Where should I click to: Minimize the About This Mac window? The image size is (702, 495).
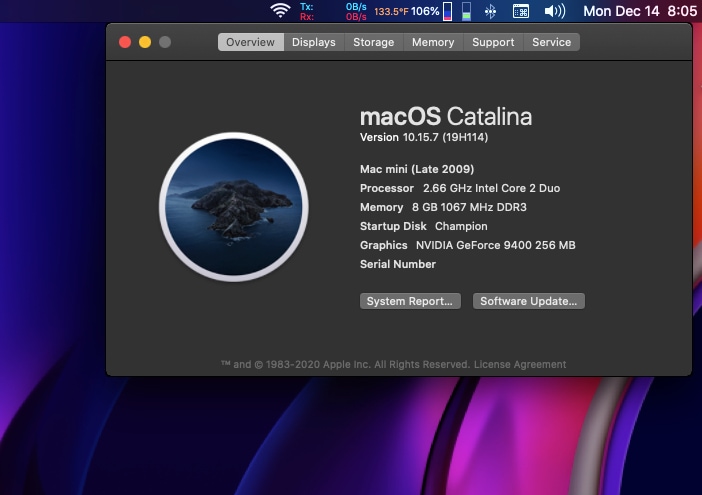click(145, 42)
